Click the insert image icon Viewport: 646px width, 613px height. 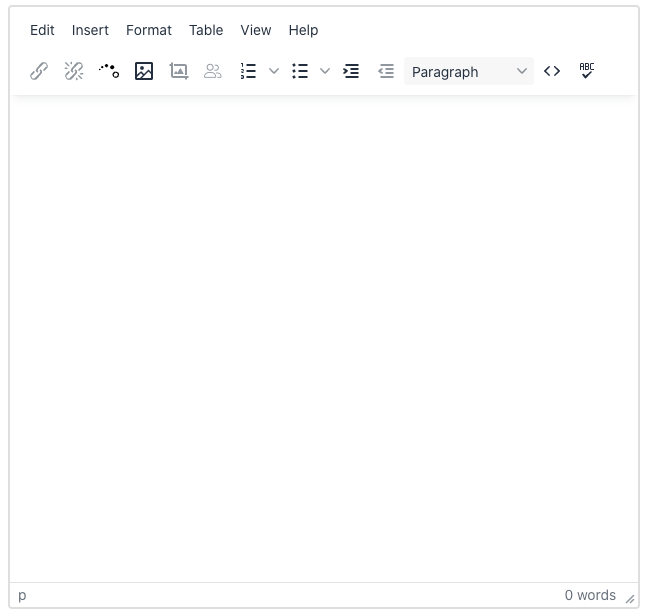coord(144,71)
